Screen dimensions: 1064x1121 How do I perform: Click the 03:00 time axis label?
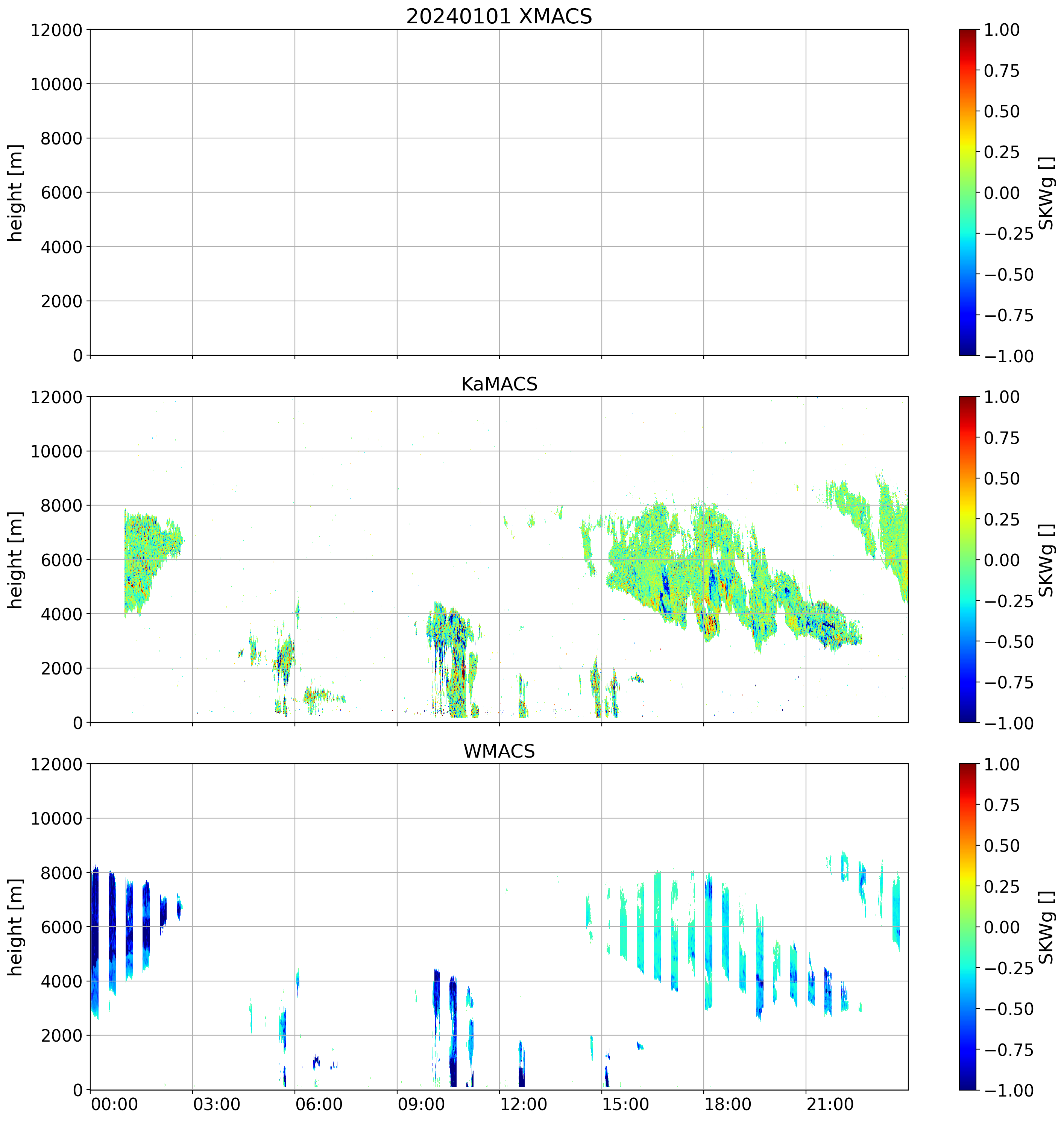pos(216,1104)
